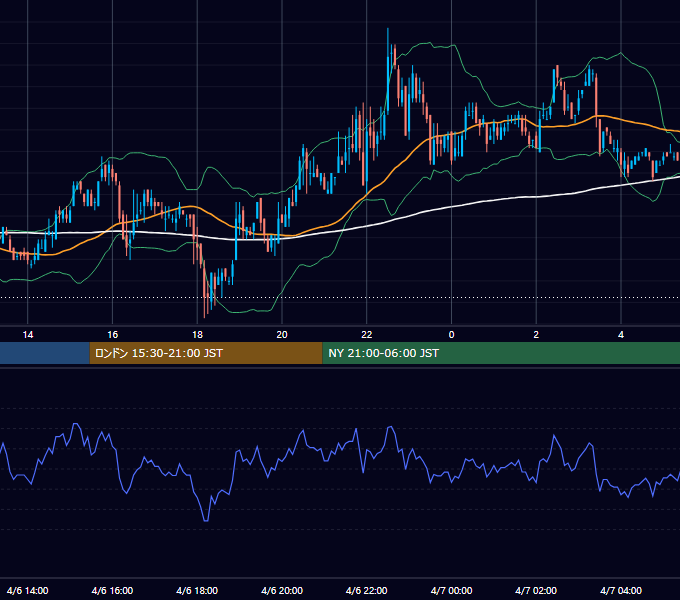
Task: Click the NY 21:00-06:00 JST session bar
Action: 501,353
